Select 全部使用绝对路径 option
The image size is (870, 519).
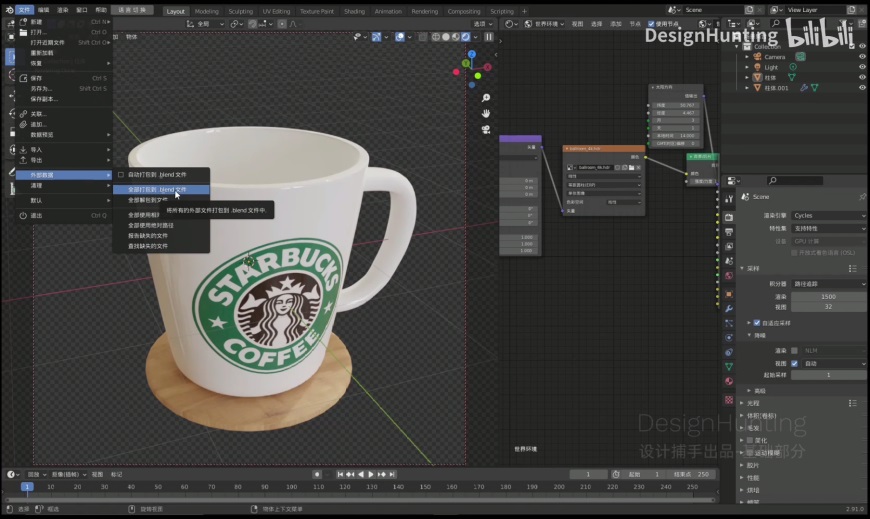(x=161, y=225)
